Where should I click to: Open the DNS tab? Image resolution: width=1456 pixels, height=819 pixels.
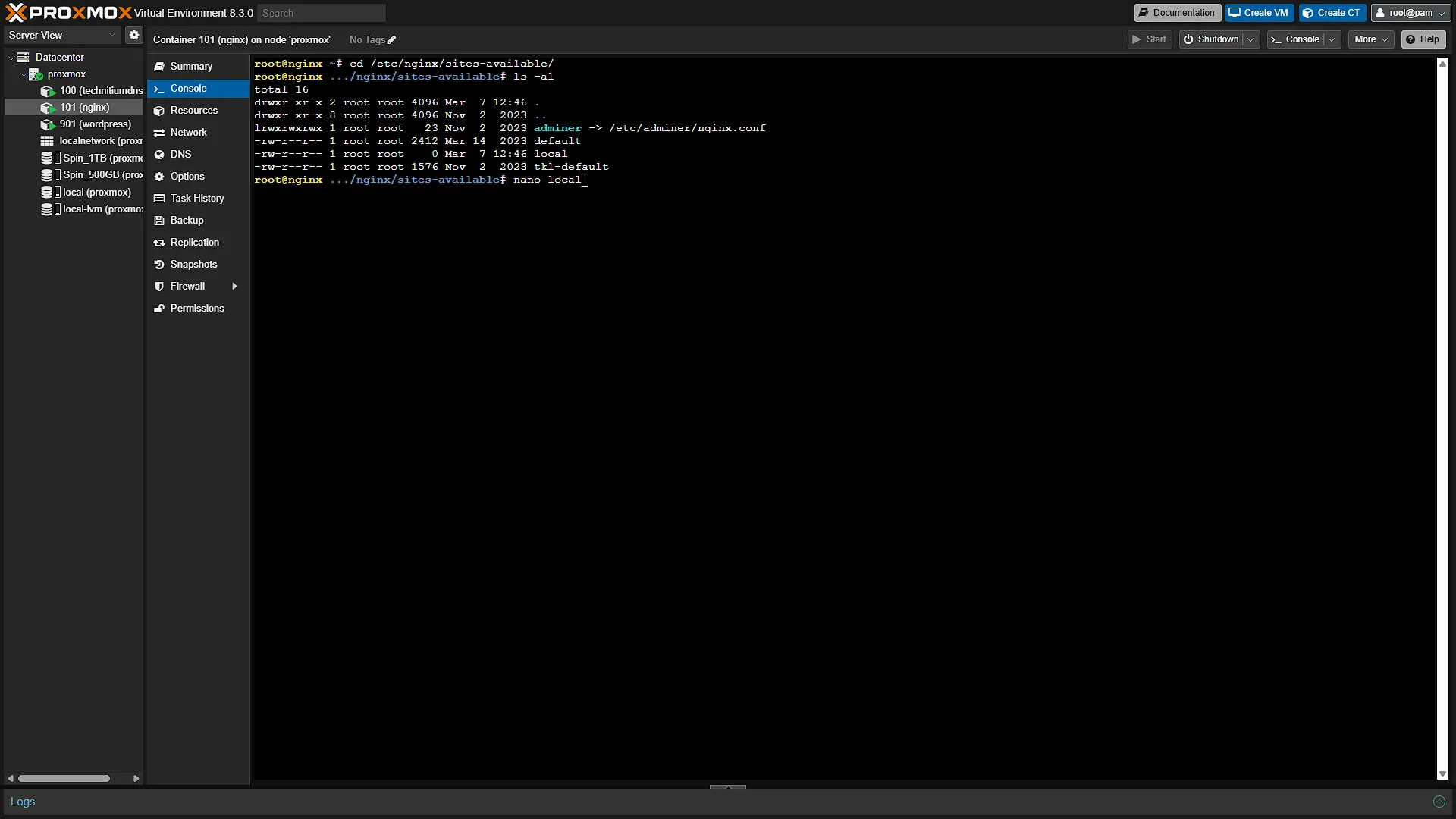click(199, 155)
